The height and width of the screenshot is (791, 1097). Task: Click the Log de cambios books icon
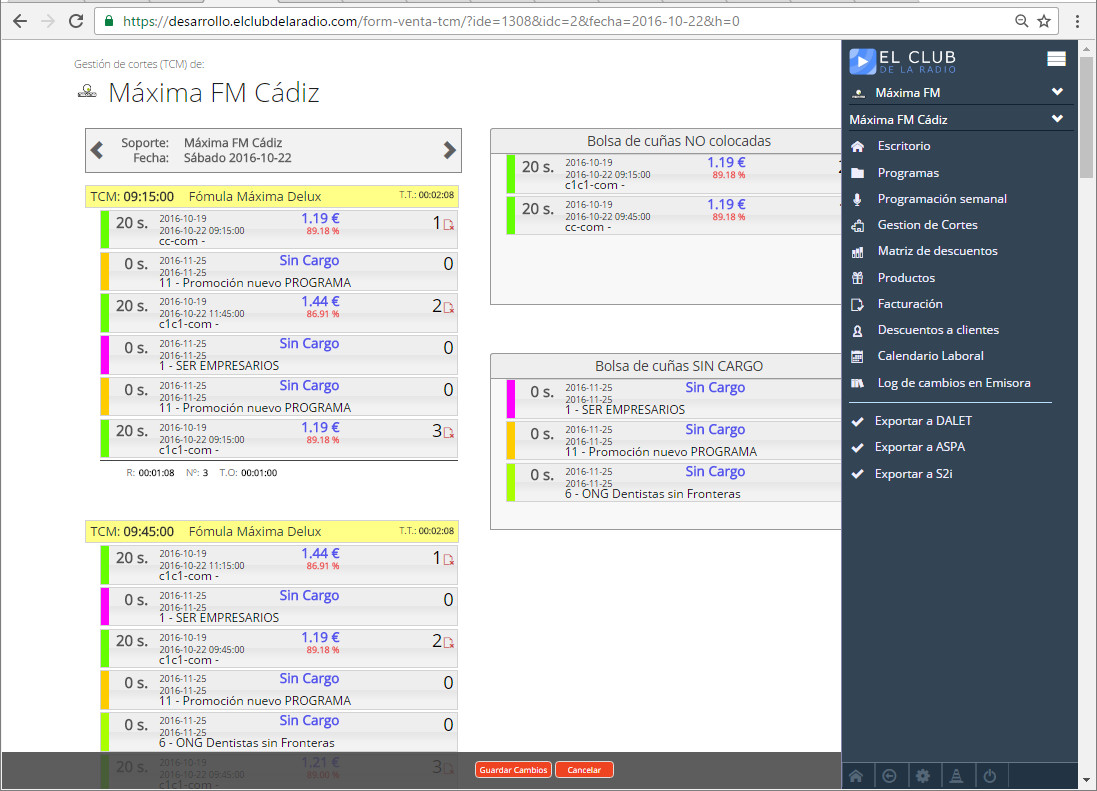(x=857, y=383)
